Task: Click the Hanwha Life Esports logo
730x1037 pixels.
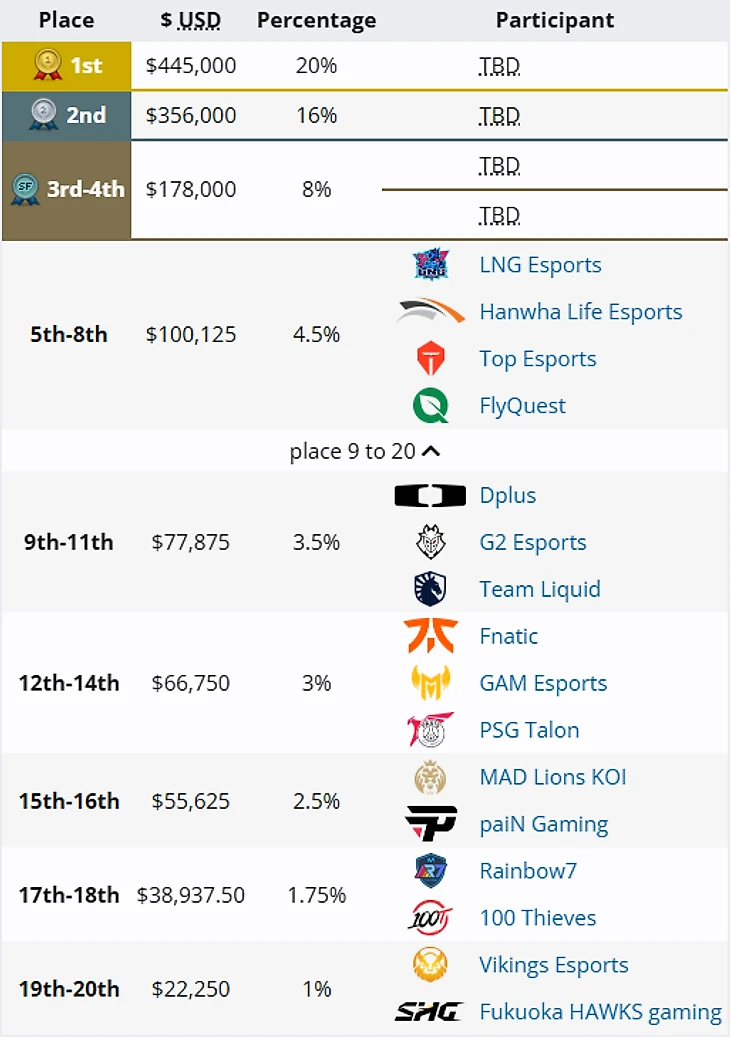Action: click(431, 312)
